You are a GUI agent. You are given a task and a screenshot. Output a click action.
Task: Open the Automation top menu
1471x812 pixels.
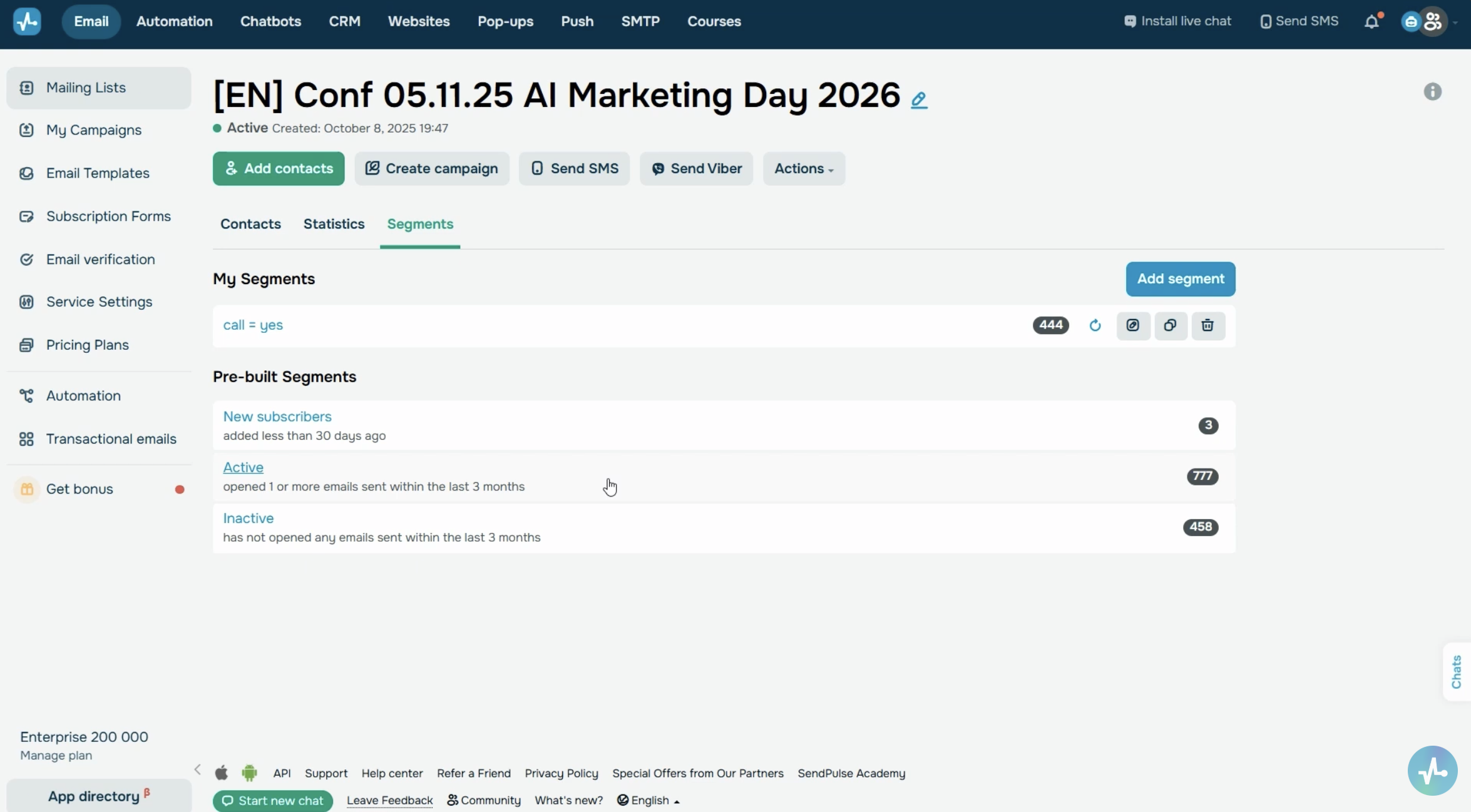174,21
